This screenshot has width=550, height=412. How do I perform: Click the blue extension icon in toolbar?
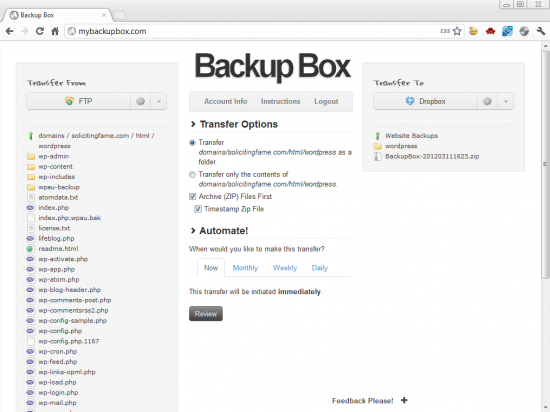tap(507, 31)
